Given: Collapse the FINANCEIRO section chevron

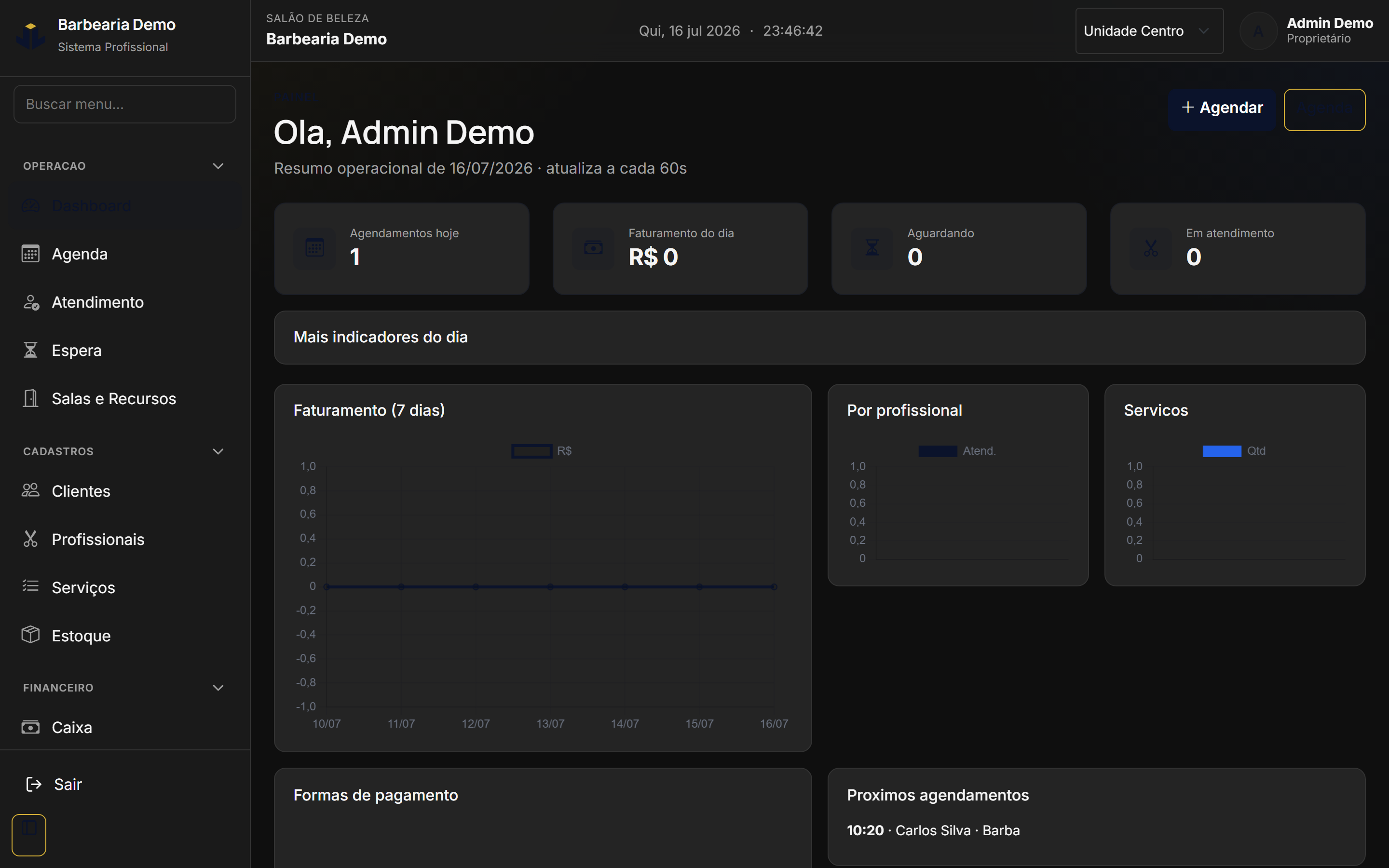Looking at the screenshot, I should coord(218,688).
